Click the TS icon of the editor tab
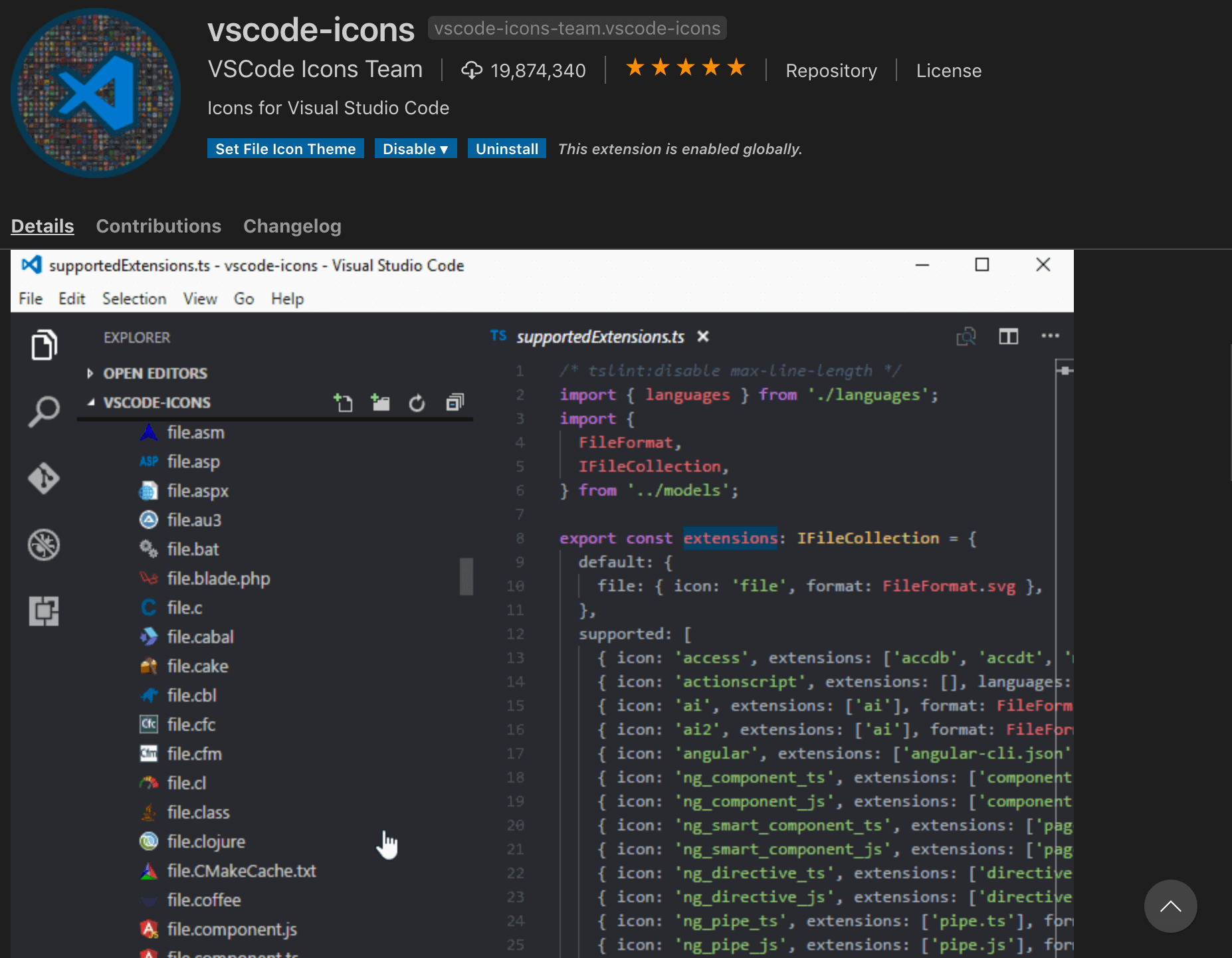This screenshot has width=1232, height=958. coord(498,335)
